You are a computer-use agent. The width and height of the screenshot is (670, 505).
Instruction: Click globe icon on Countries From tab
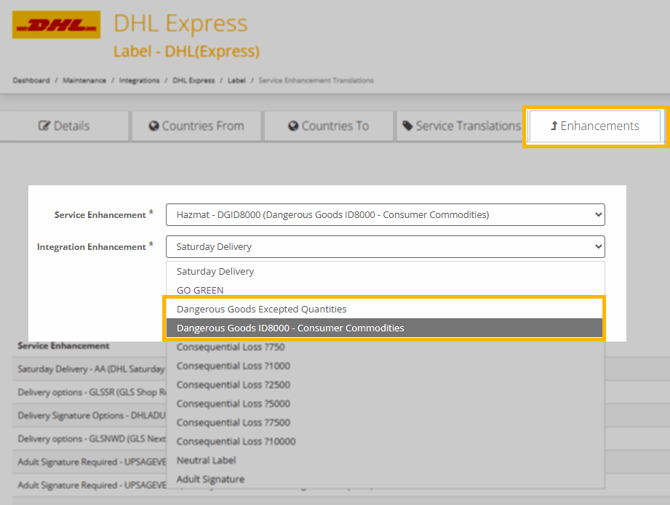(x=153, y=126)
